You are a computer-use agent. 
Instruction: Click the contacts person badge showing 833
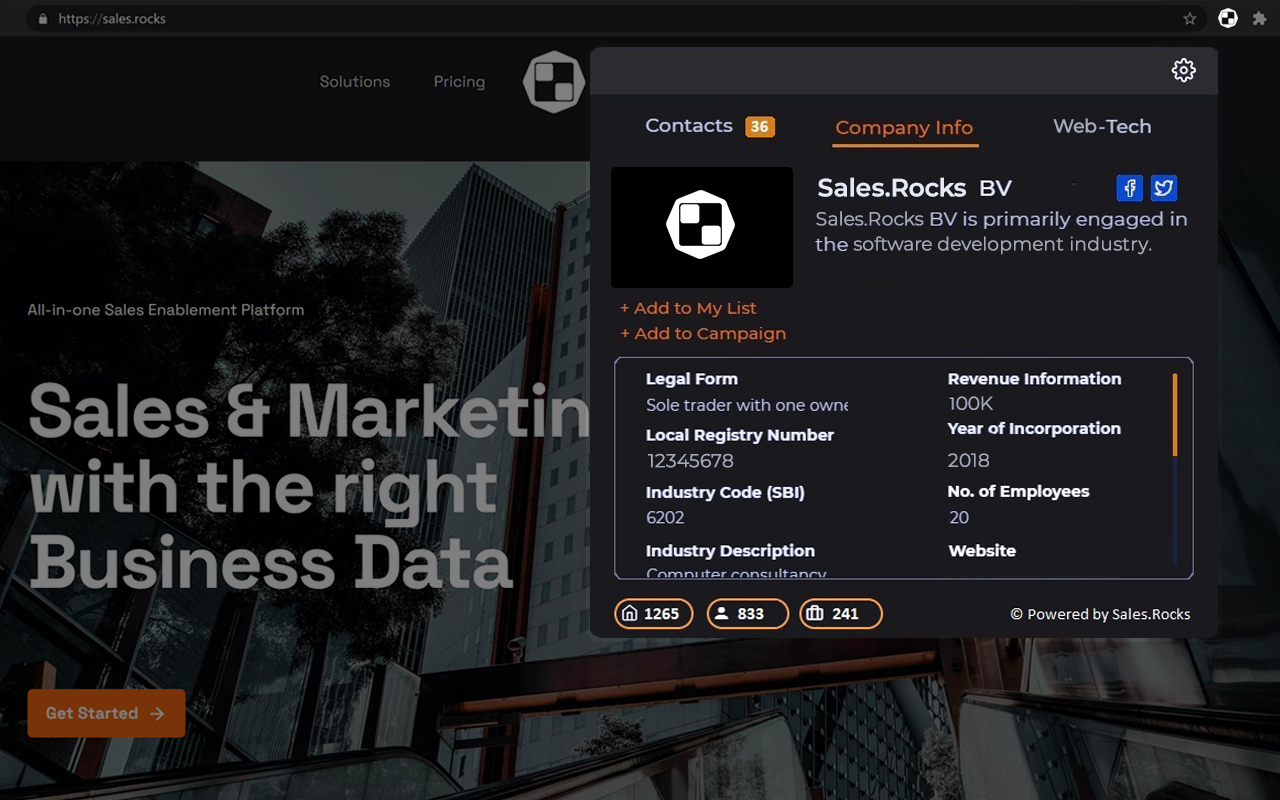(747, 613)
